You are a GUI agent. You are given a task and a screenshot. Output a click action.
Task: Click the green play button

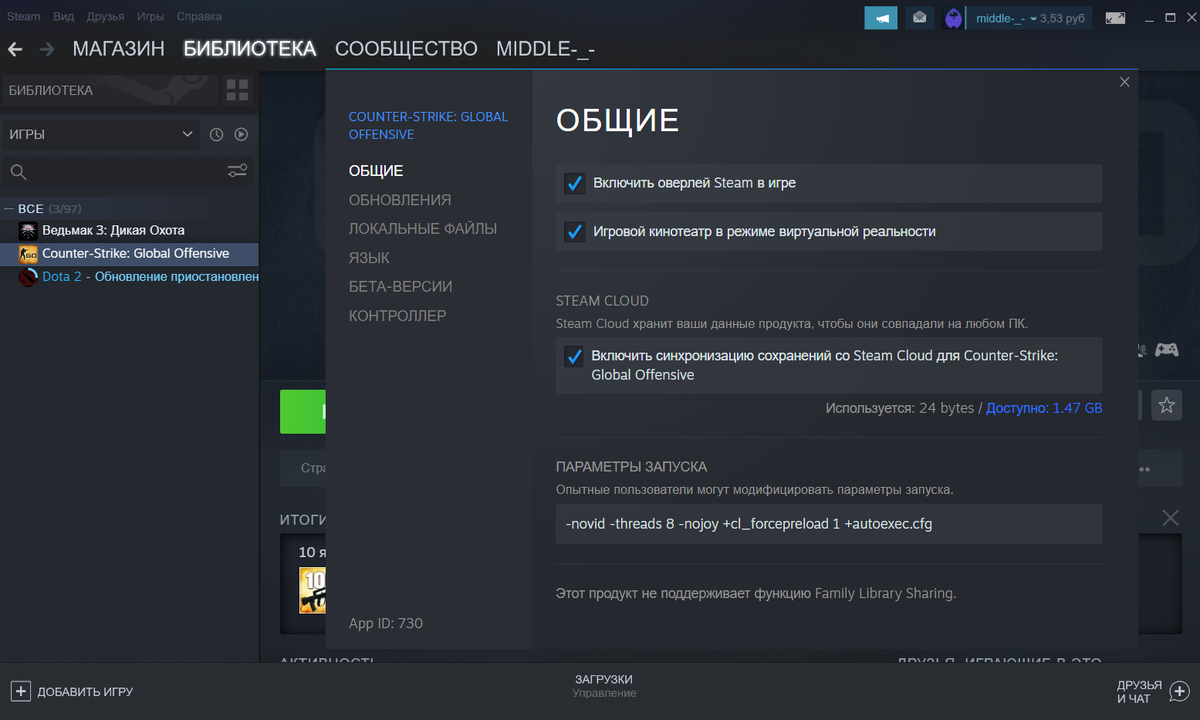click(x=302, y=411)
